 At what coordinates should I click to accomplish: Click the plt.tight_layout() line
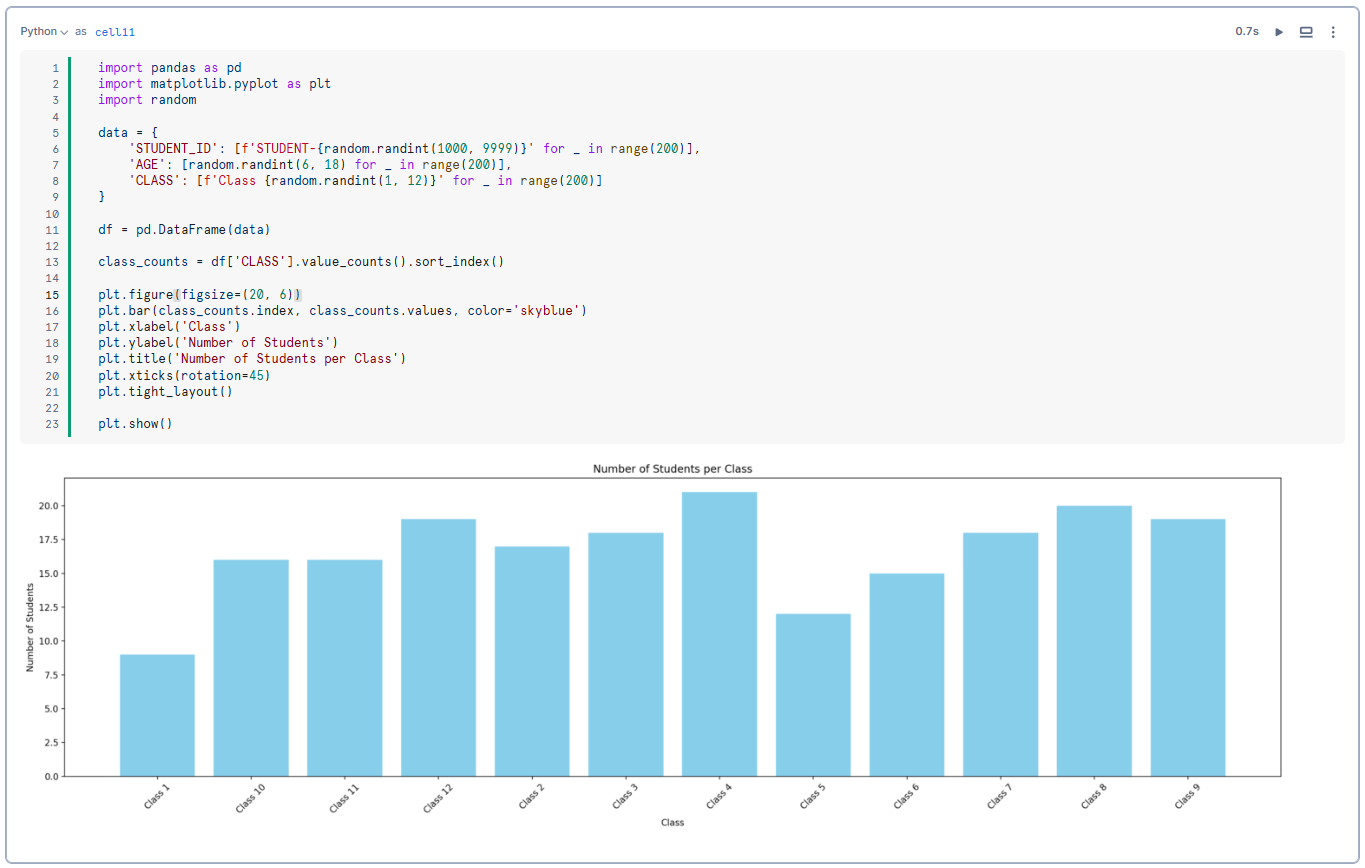click(165, 392)
